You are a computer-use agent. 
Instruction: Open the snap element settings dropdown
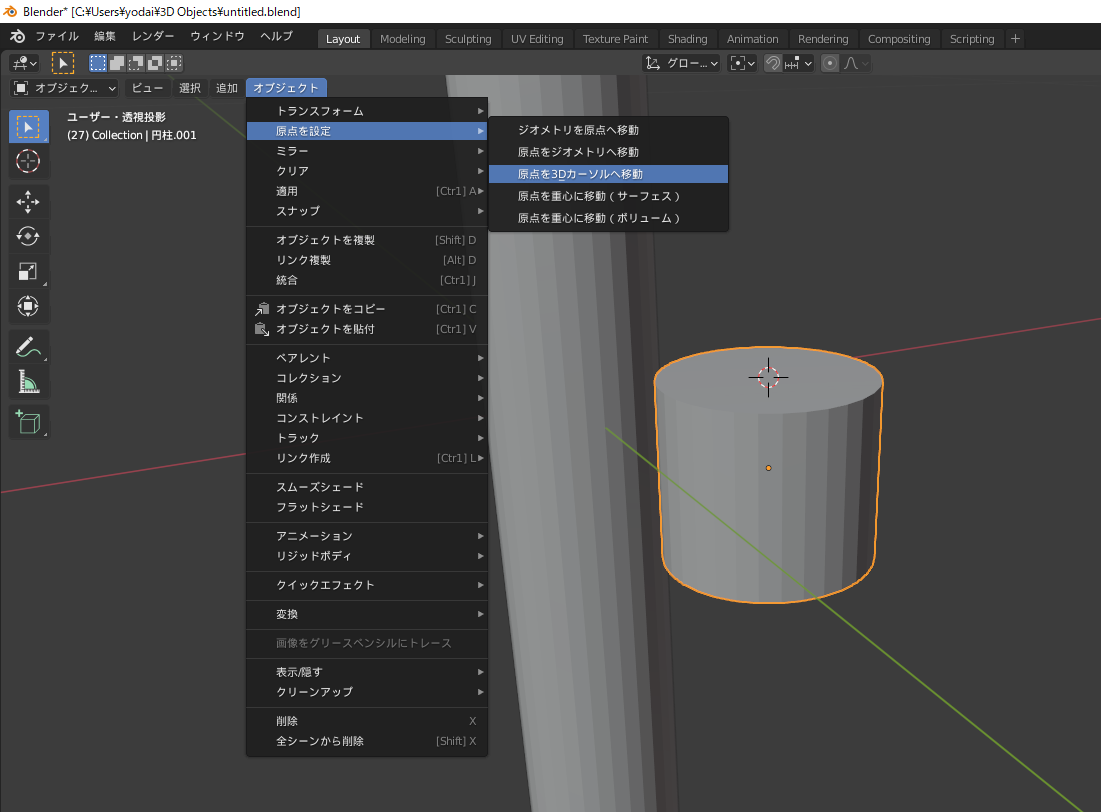pos(798,63)
